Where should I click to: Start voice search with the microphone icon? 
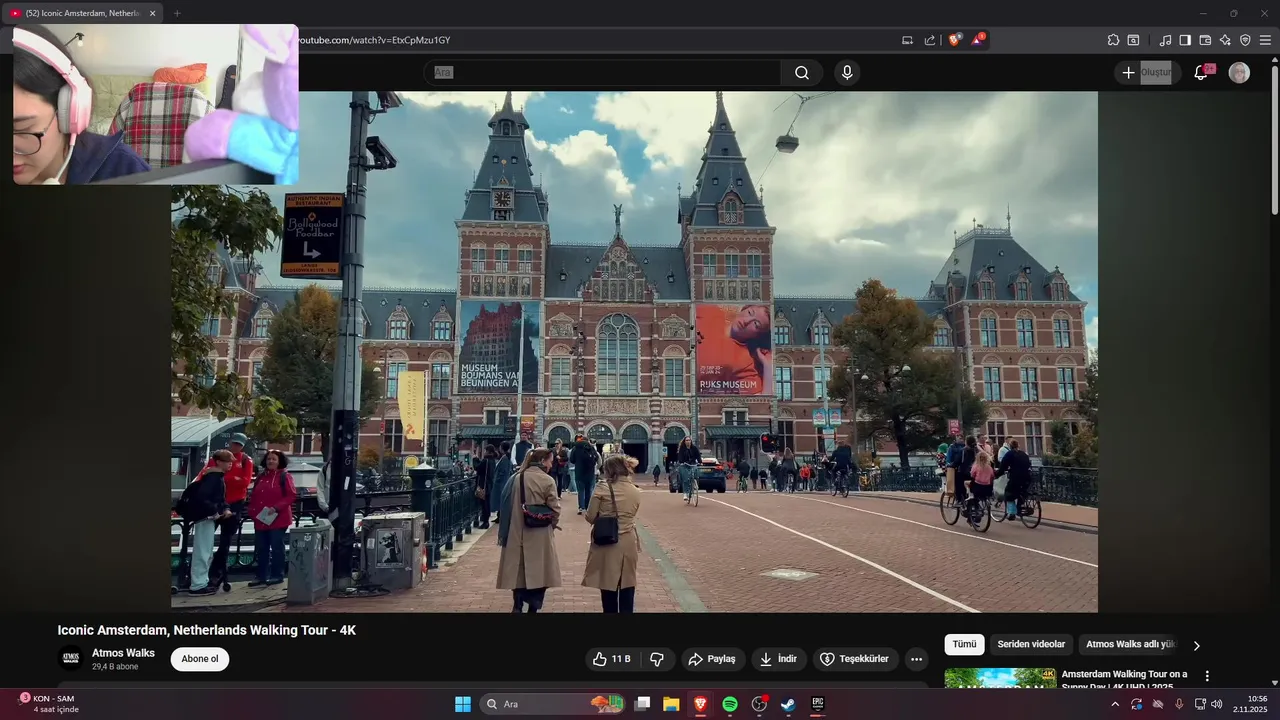(847, 73)
